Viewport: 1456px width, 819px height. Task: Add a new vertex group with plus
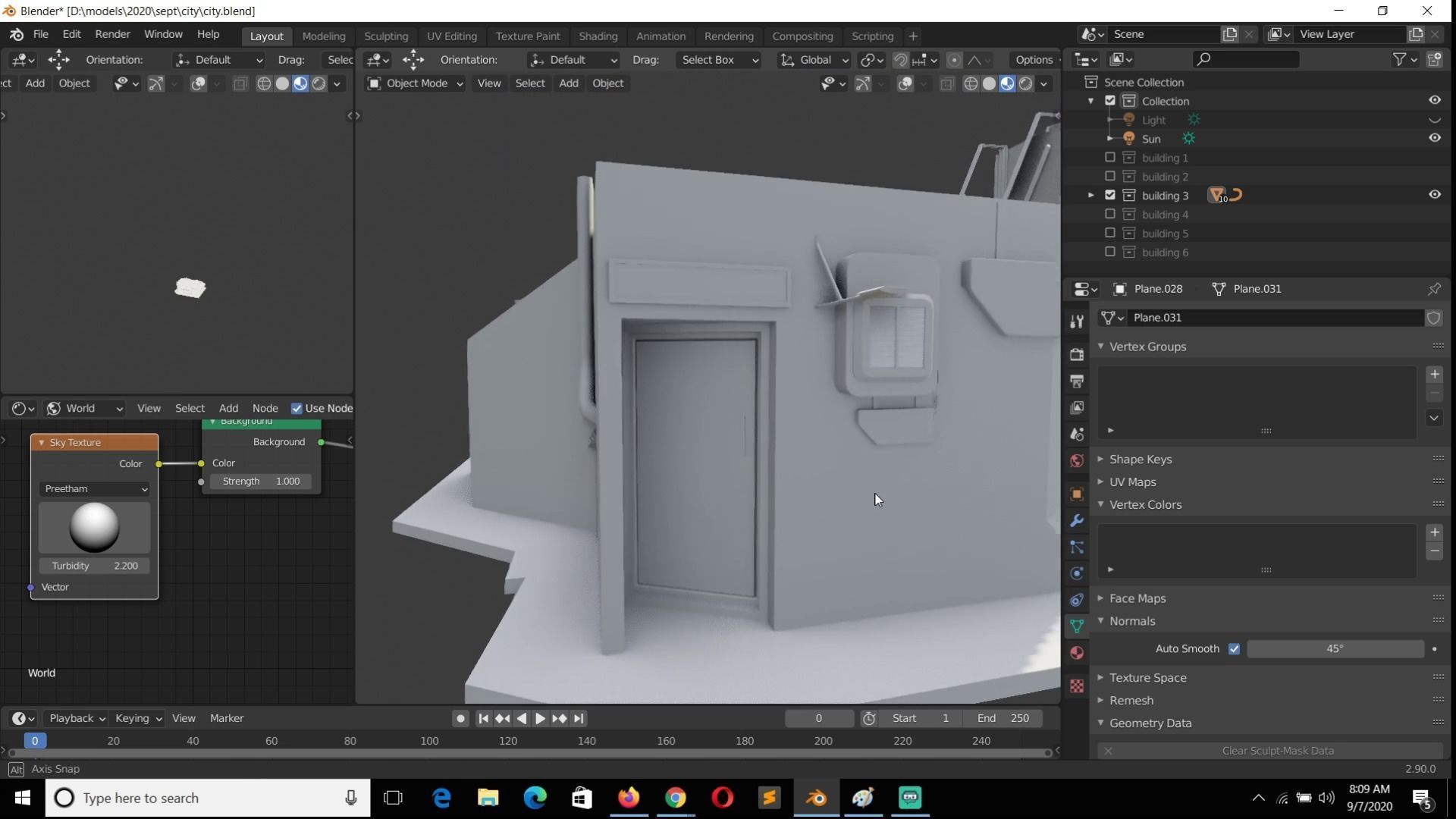coord(1434,375)
